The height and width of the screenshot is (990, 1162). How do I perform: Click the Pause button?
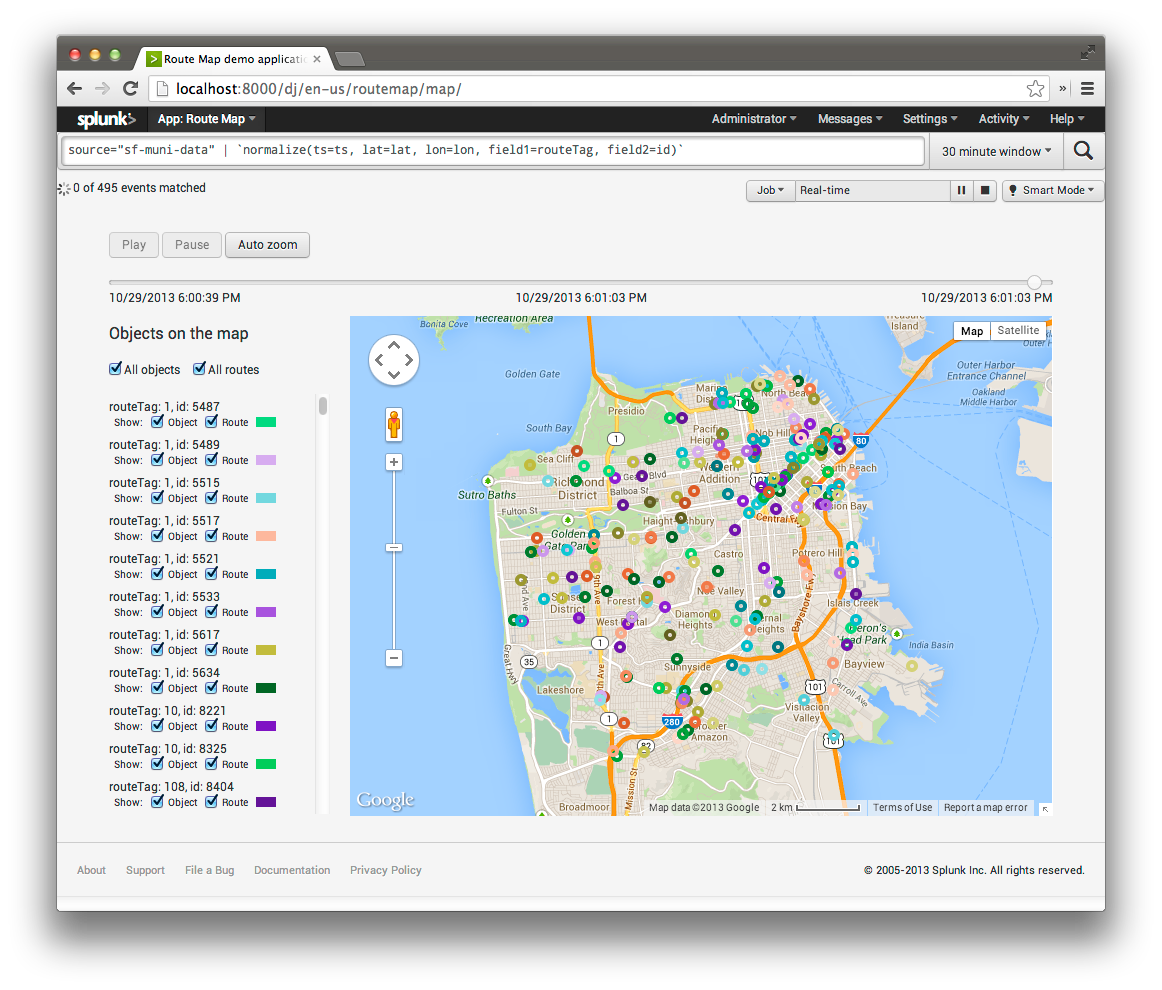[192, 245]
